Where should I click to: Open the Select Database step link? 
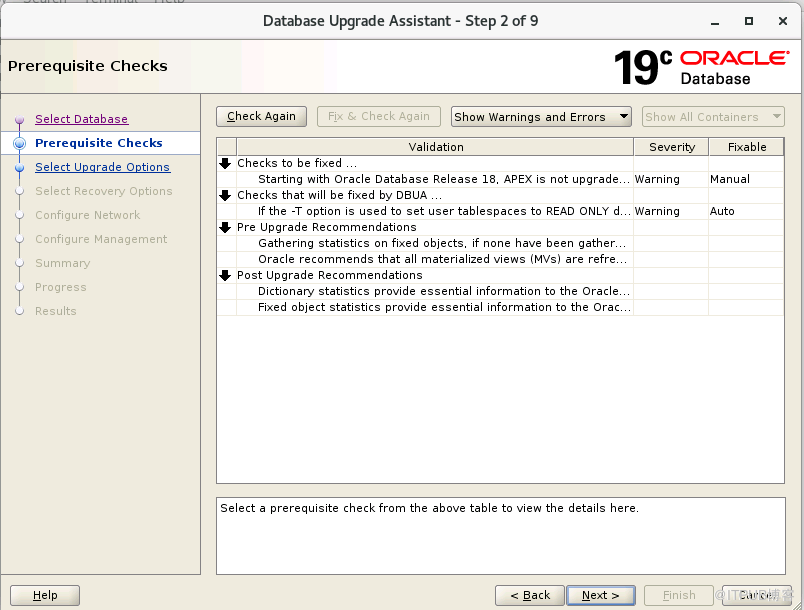point(82,119)
